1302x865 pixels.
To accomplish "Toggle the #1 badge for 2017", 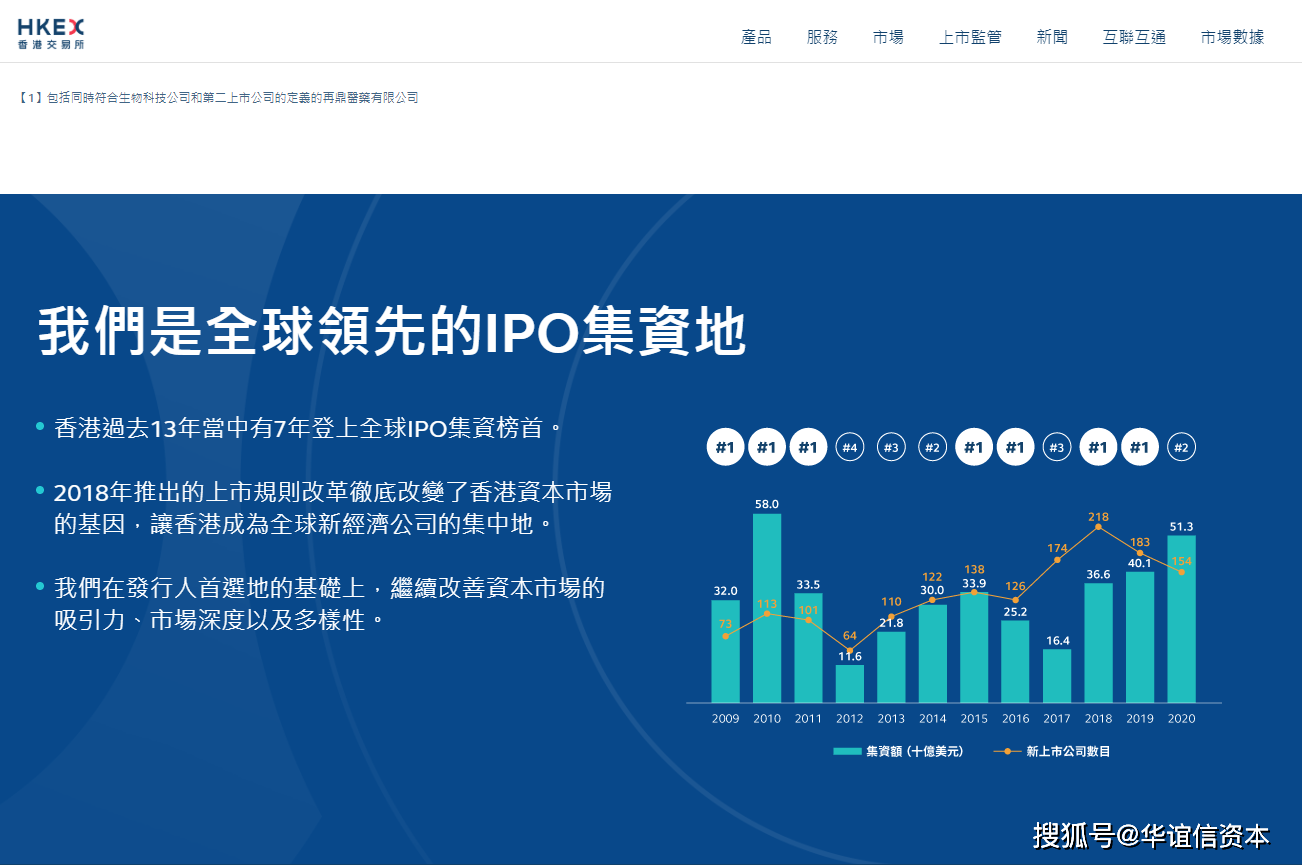I will [1057, 447].
